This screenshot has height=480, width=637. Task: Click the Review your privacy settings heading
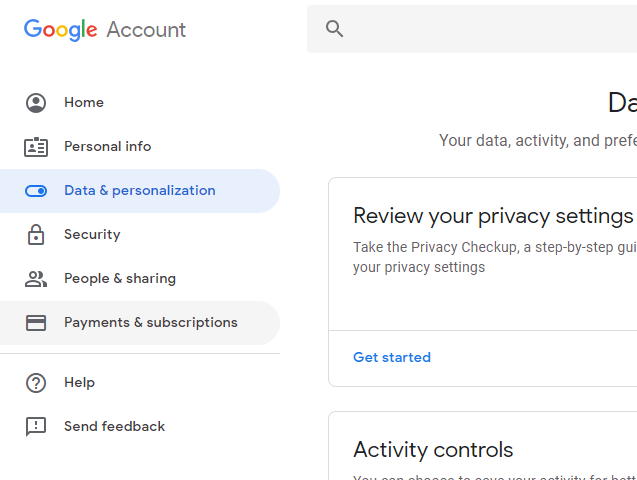(493, 216)
